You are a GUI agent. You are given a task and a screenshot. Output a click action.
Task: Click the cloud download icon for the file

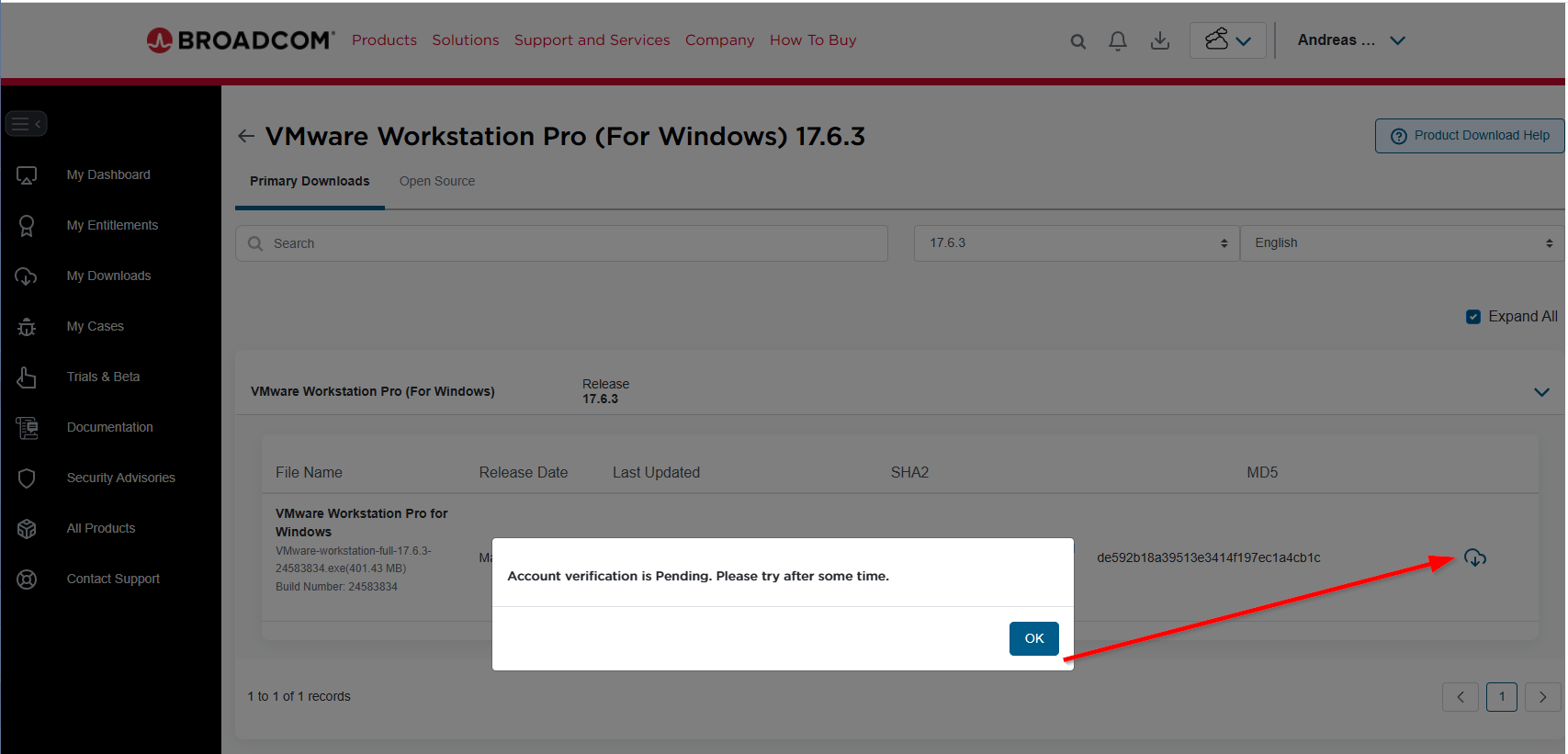coord(1475,557)
